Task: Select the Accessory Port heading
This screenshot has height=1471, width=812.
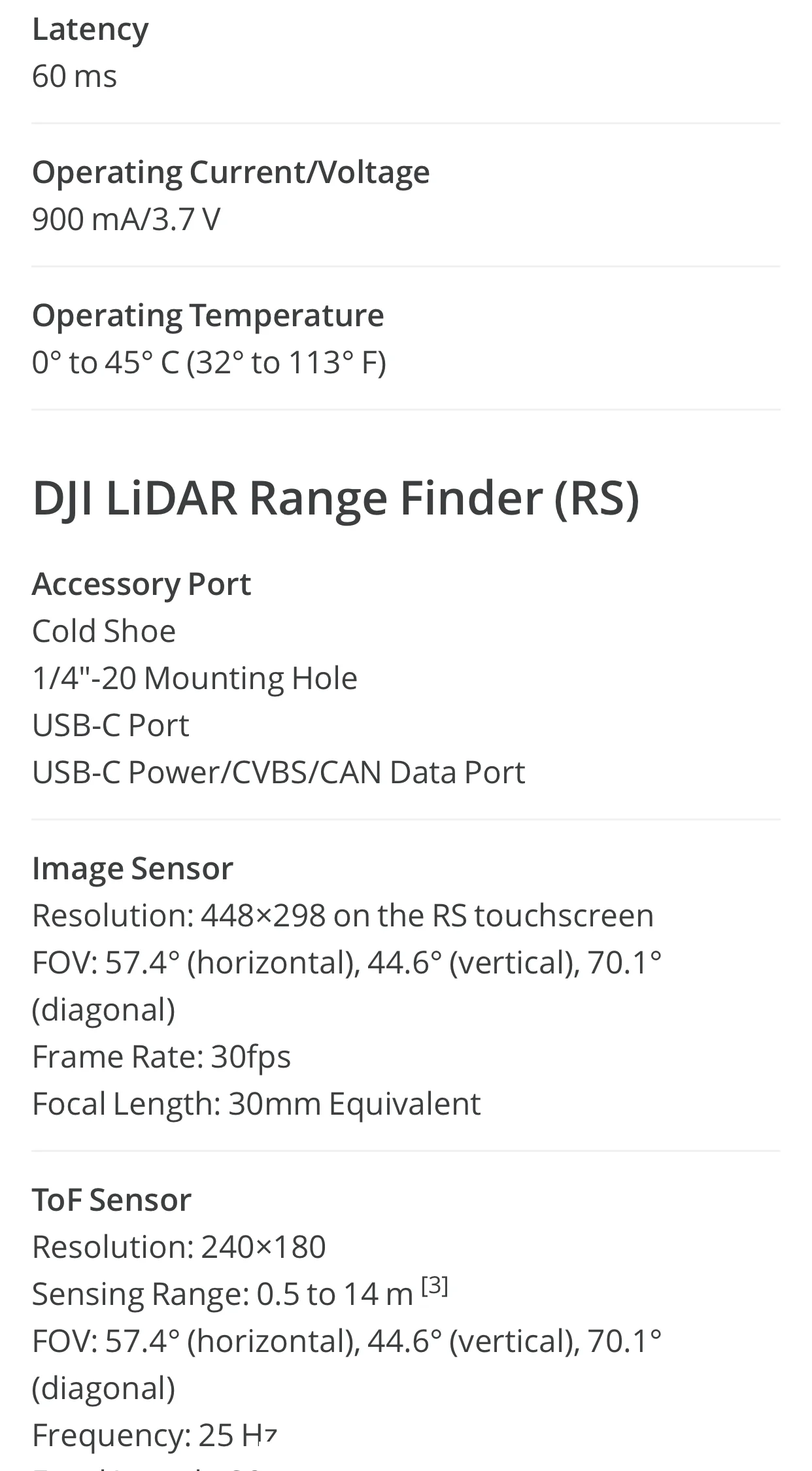Action: pyautogui.click(x=141, y=584)
